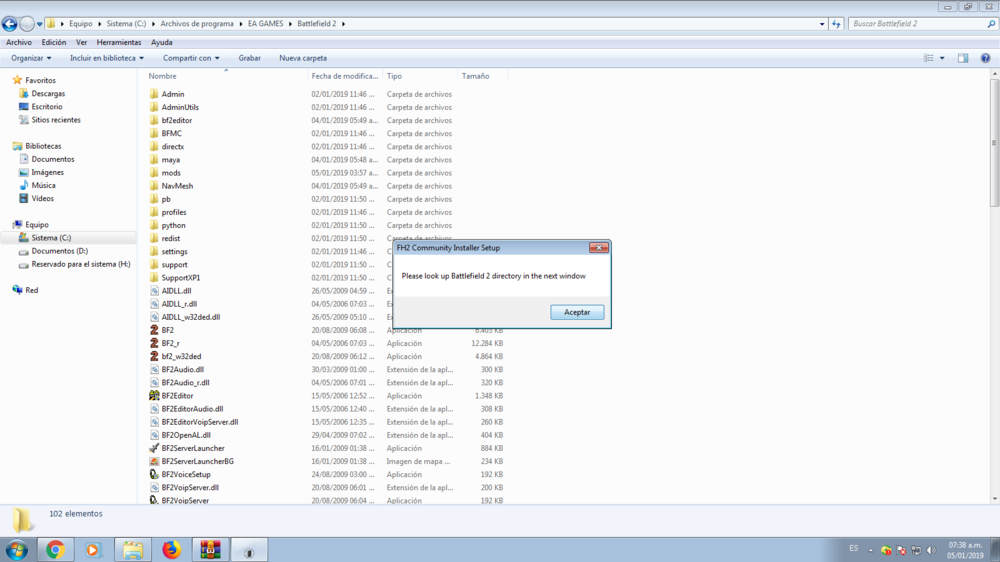
Task: Open the Herramientas menu
Action: pos(119,43)
